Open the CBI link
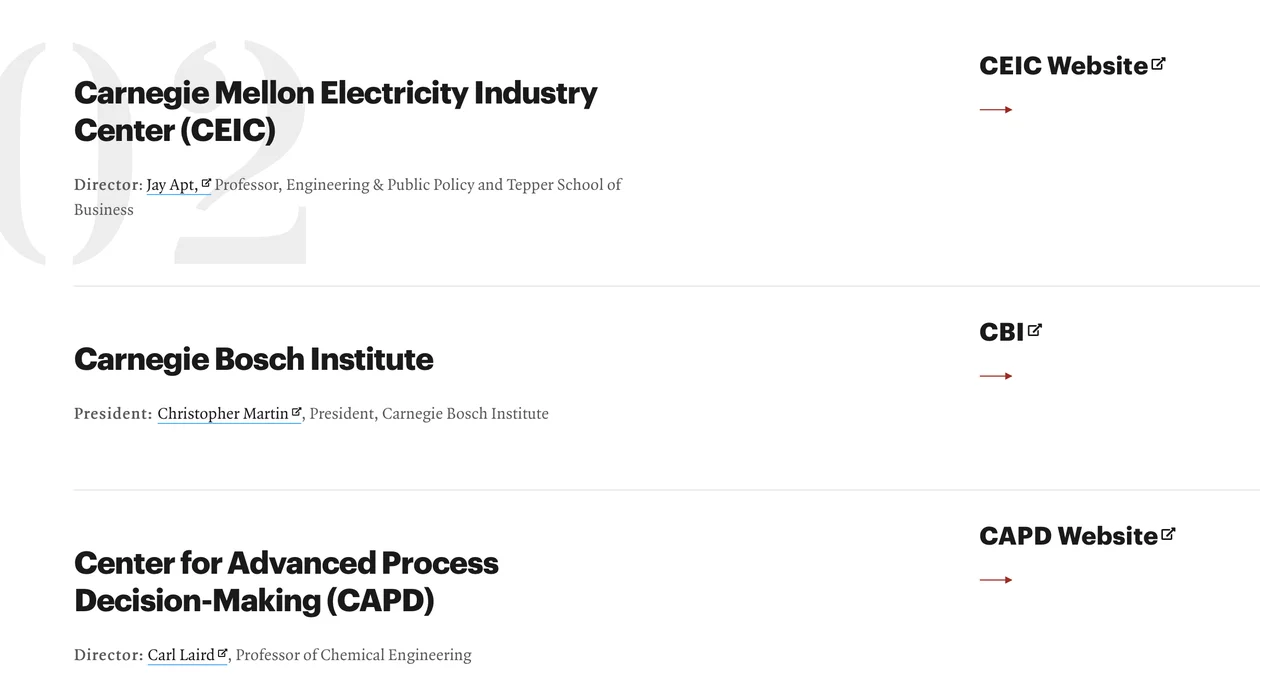 pos(1001,332)
